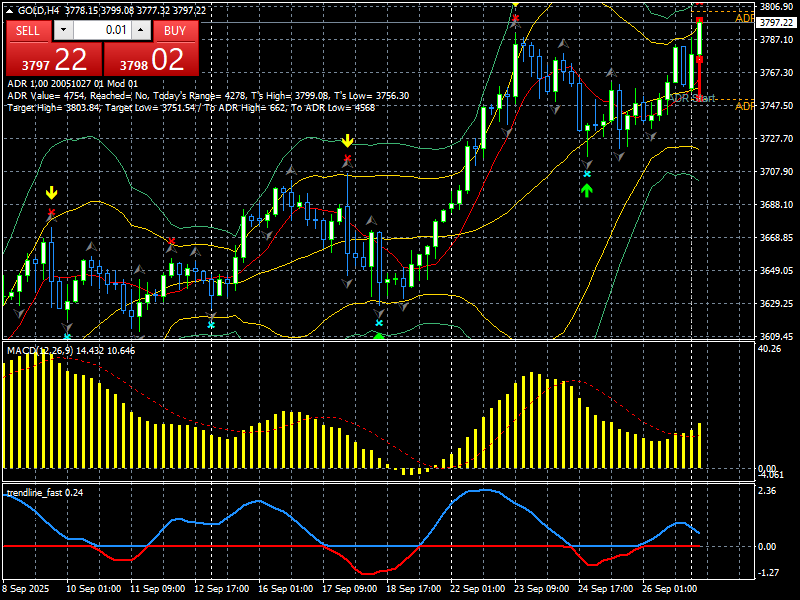Click the ADR Start label on the chart
Image resolution: width=800 pixels, height=600 pixels.
pos(692,98)
